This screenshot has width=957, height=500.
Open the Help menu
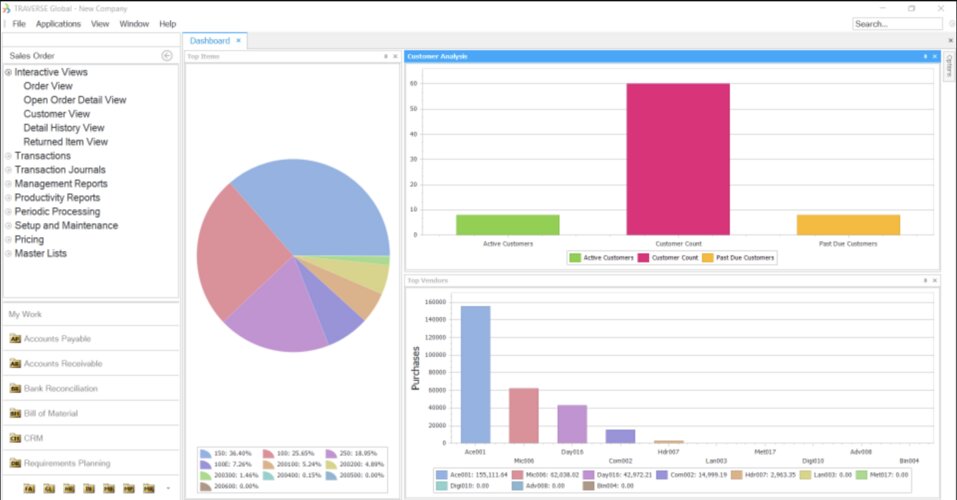coord(168,24)
